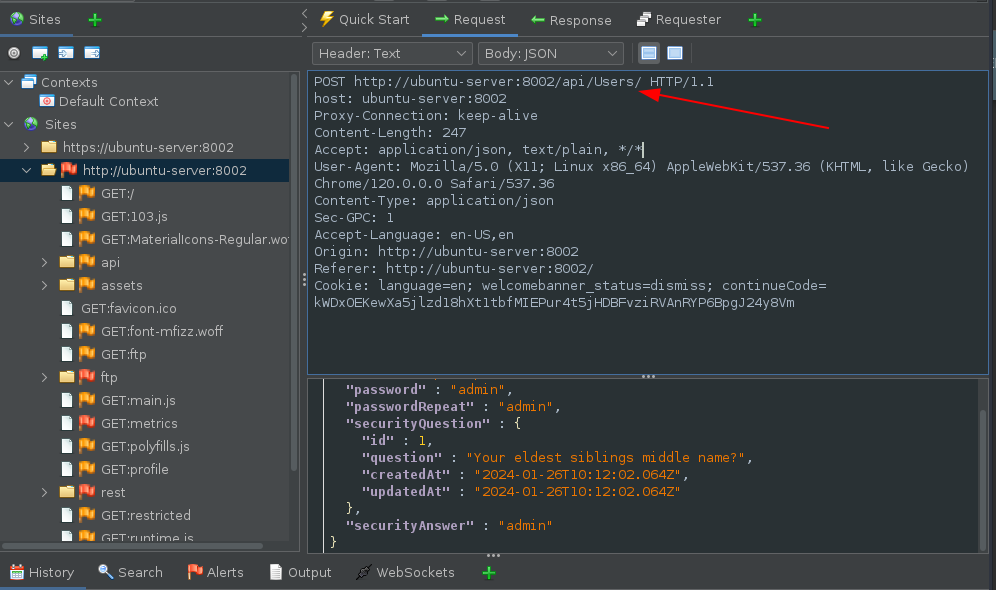Expand the rest folder
This screenshot has height=590, width=996.
(x=44, y=492)
